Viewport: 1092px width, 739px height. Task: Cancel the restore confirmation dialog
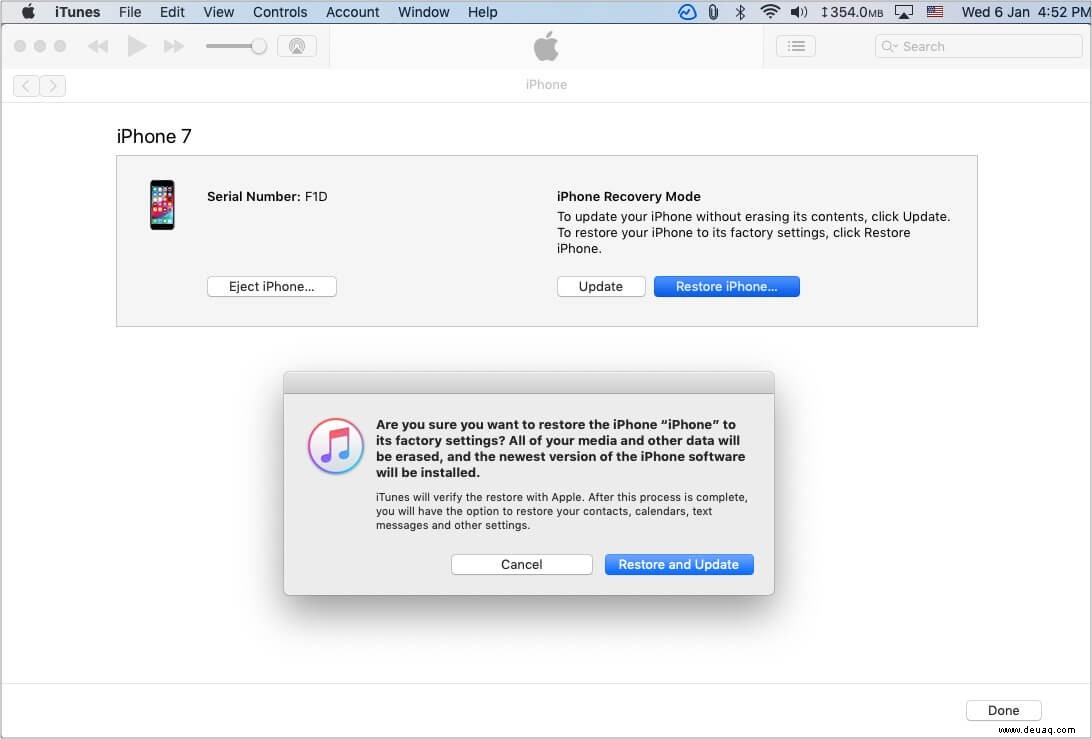(522, 564)
